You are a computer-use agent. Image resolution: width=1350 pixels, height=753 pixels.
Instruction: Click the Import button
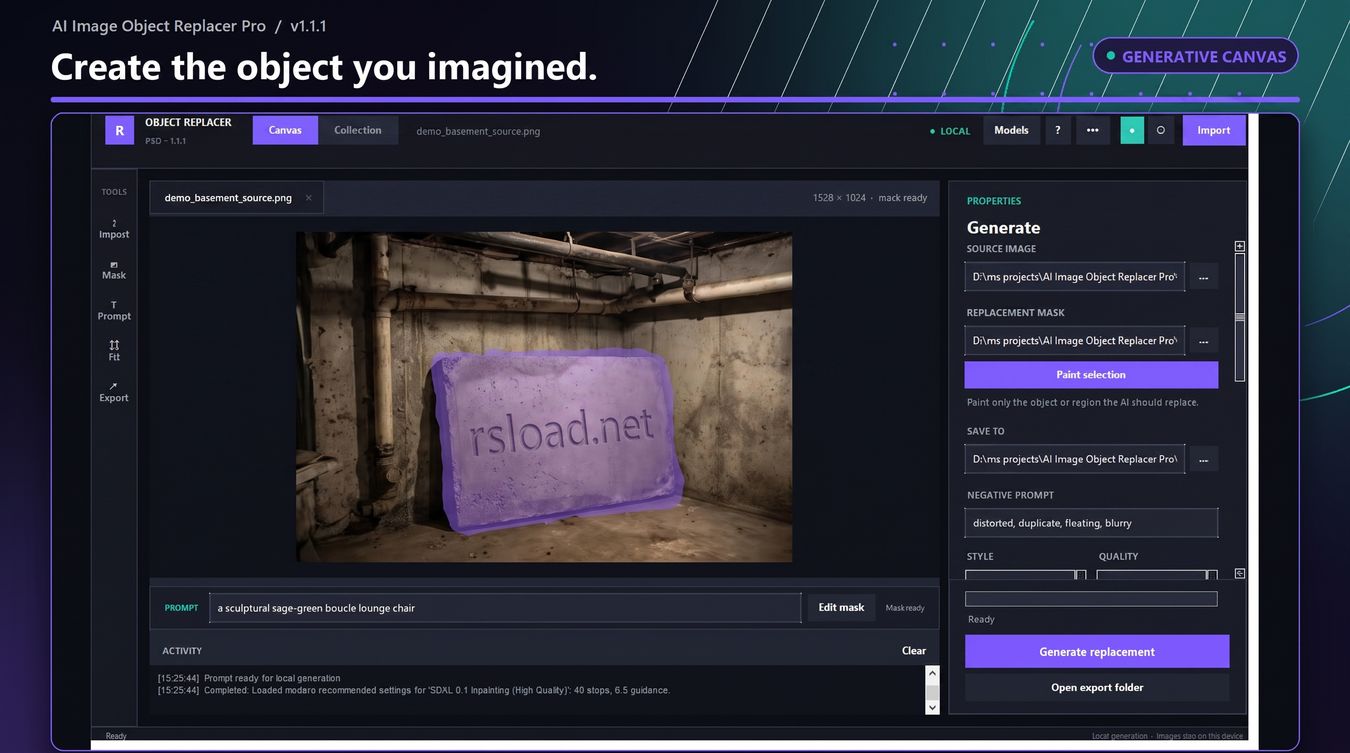coord(1214,130)
